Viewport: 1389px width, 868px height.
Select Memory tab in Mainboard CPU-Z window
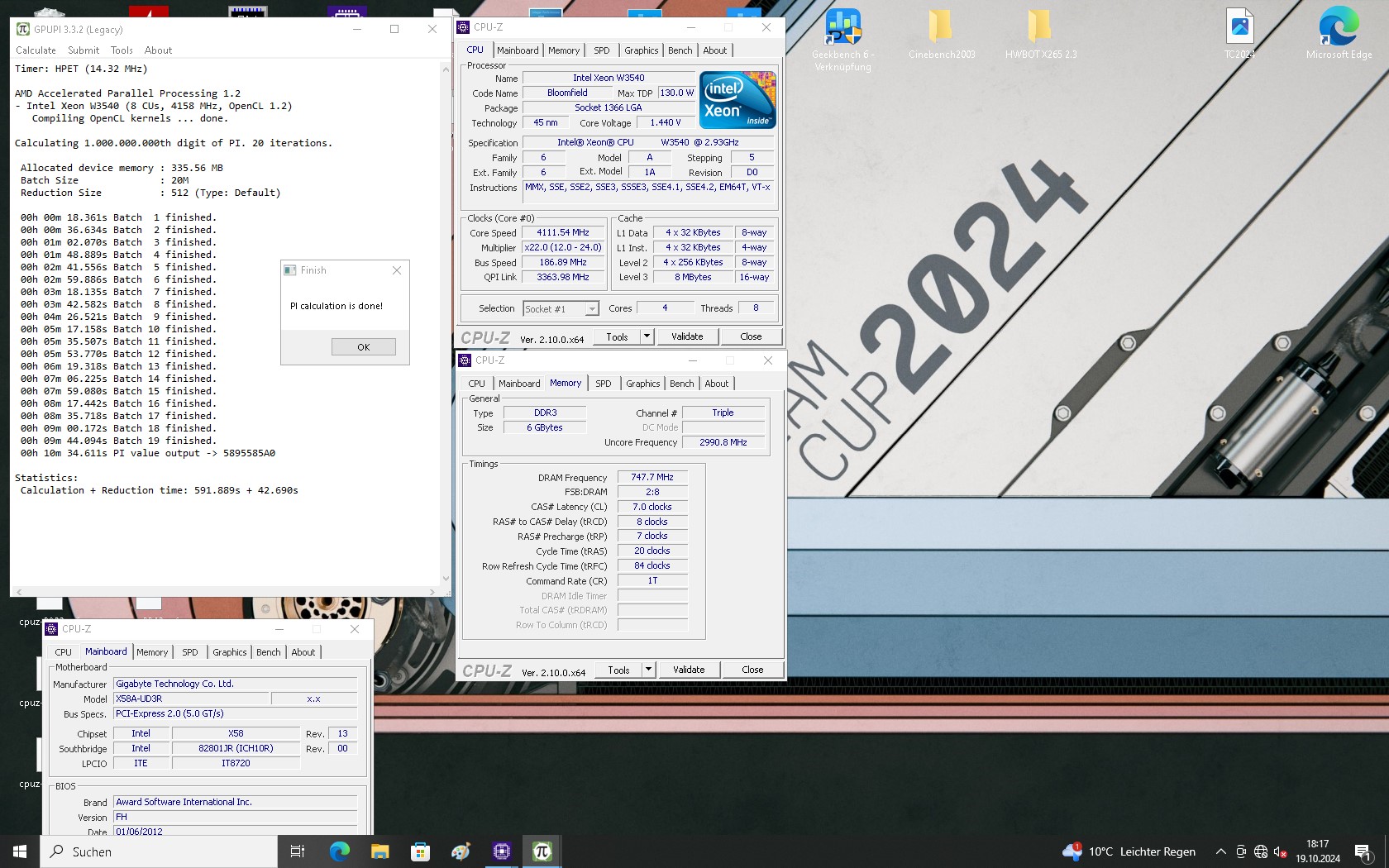point(152,652)
